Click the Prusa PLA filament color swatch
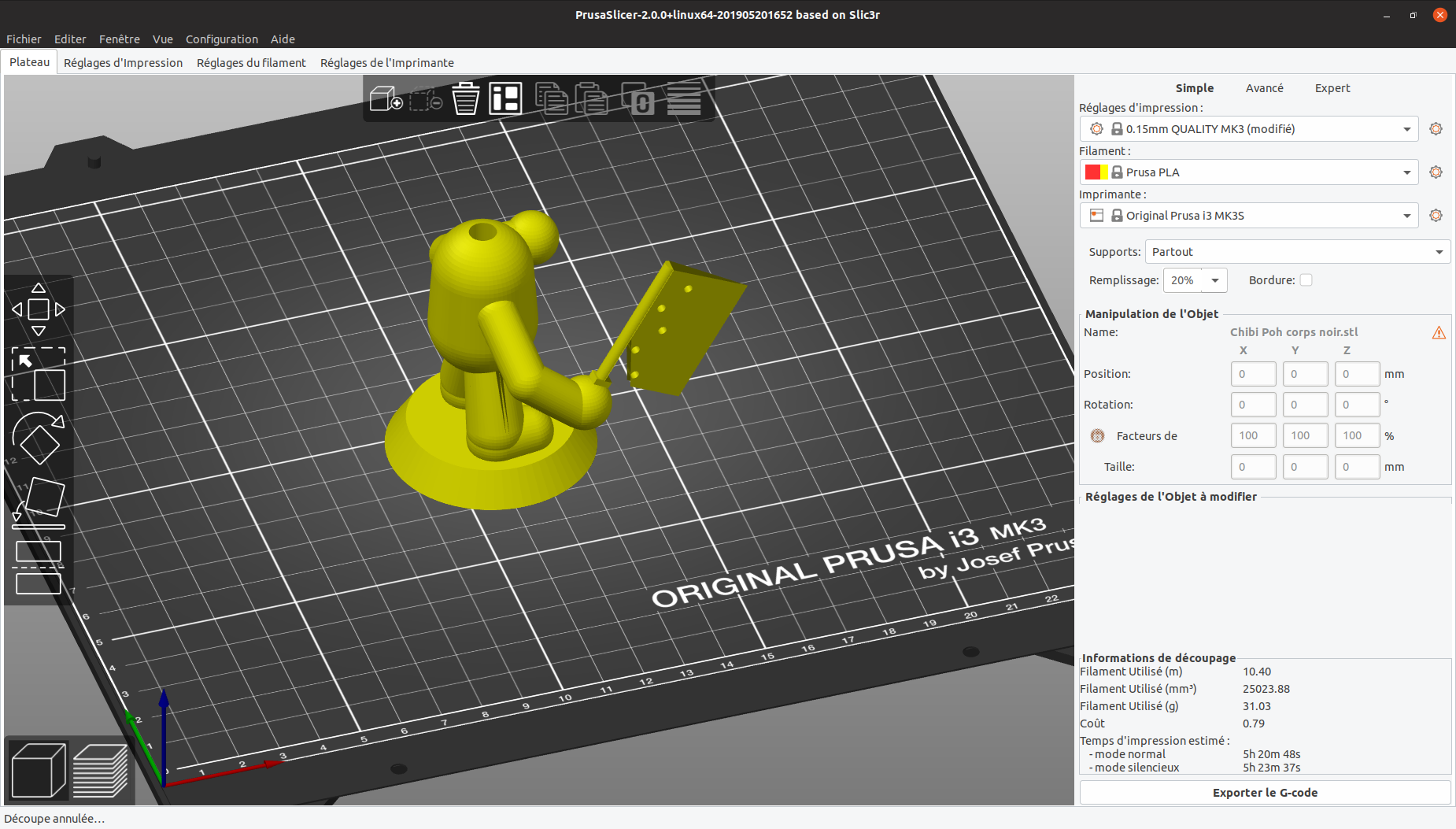The width and height of the screenshot is (1456, 829). [1099, 172]
